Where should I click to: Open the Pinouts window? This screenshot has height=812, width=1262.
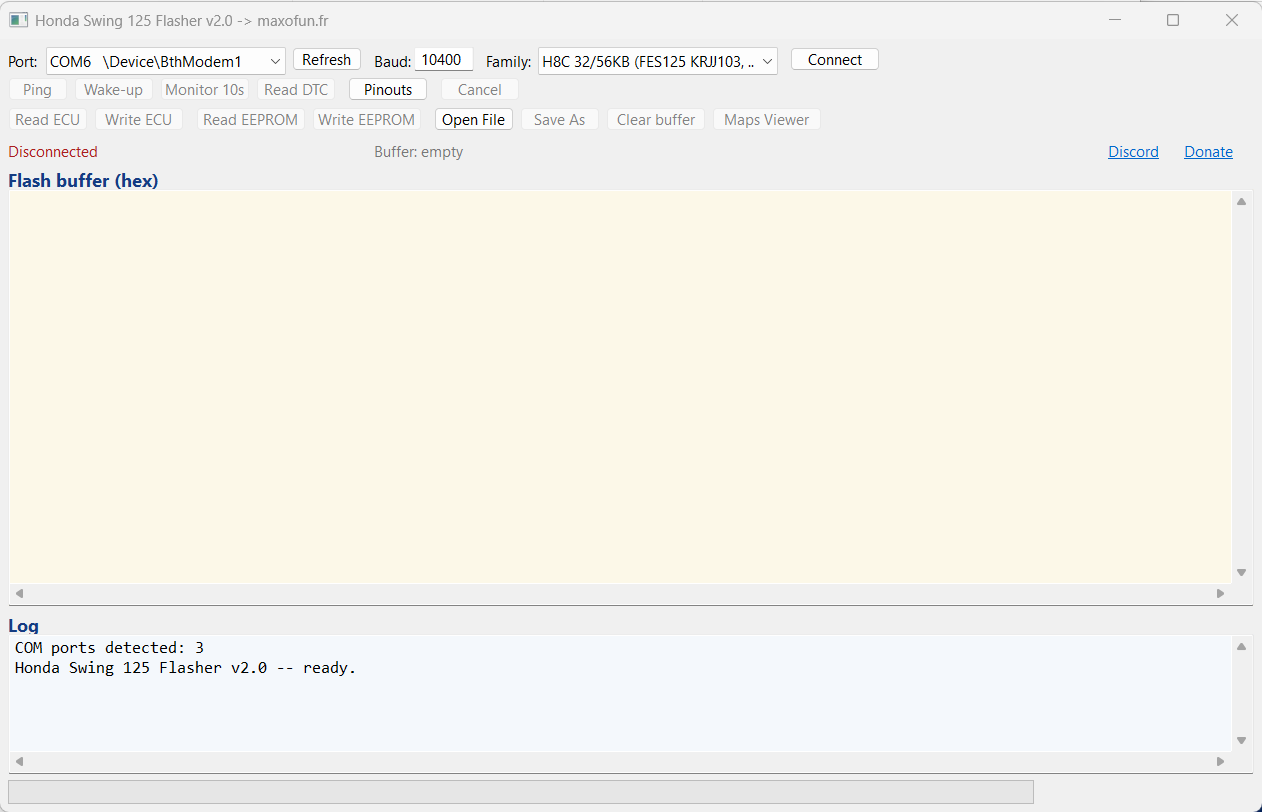388,90
